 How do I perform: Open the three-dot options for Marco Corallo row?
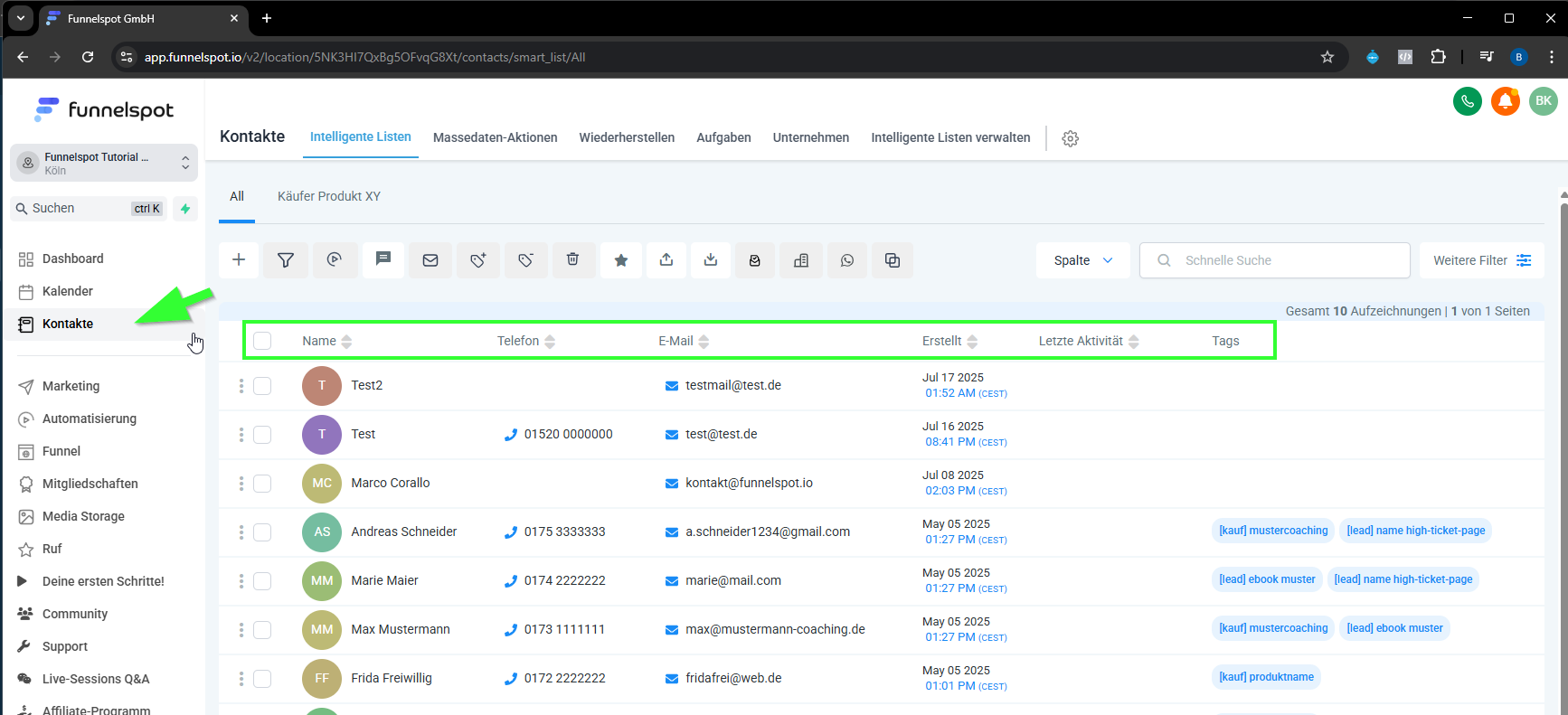point(241,484)
